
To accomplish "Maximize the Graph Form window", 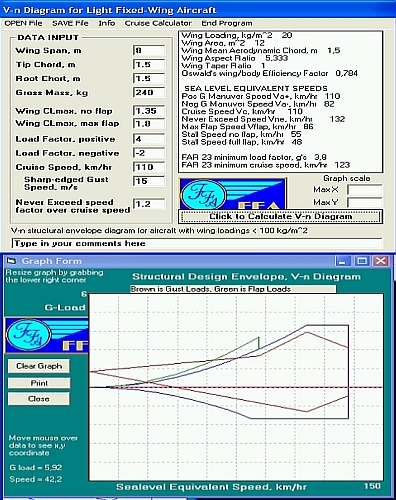I will [x=362, y=261].
